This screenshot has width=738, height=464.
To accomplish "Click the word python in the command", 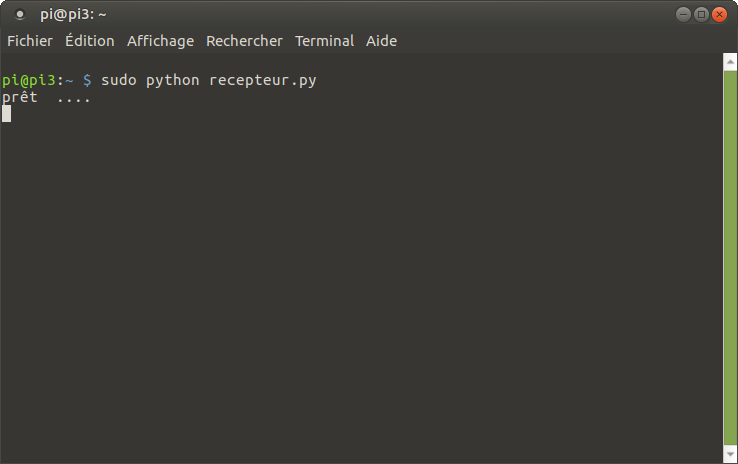I will (x=173, y=80).
